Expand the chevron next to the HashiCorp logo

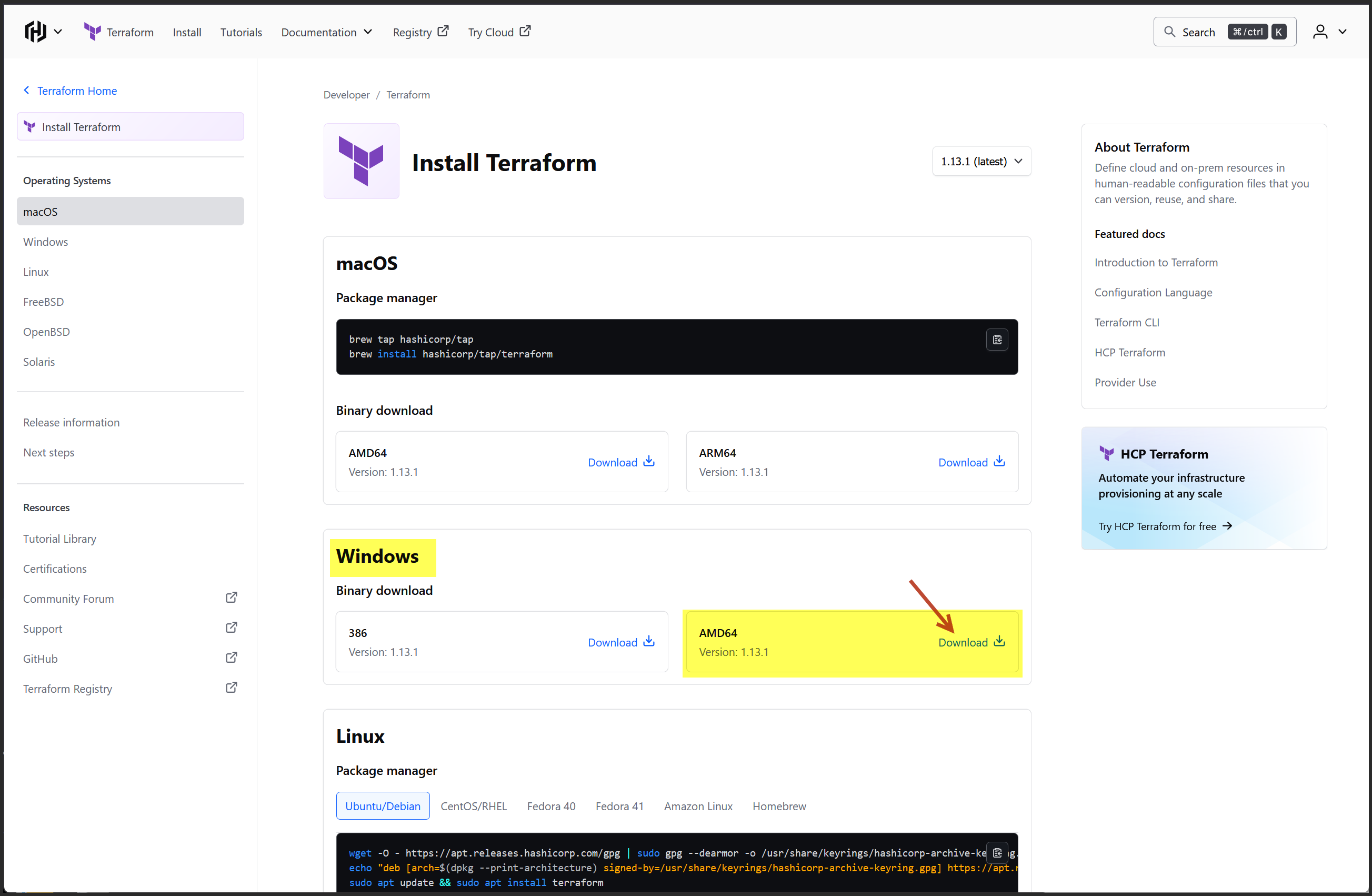coord(58,31)
